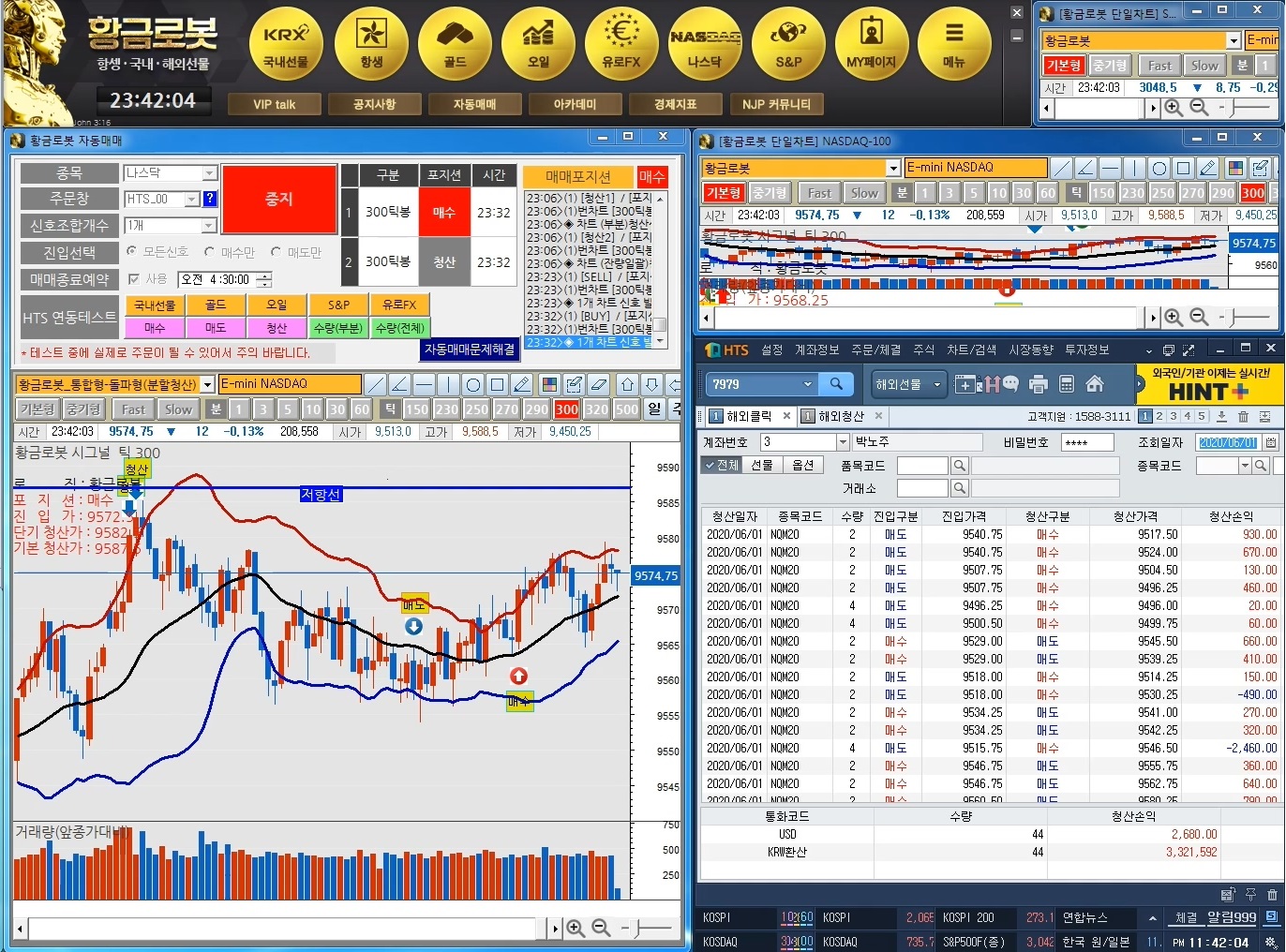1286x952 pixels.
Task: Select the 모든신호 radio button
Action: [131, 252]
